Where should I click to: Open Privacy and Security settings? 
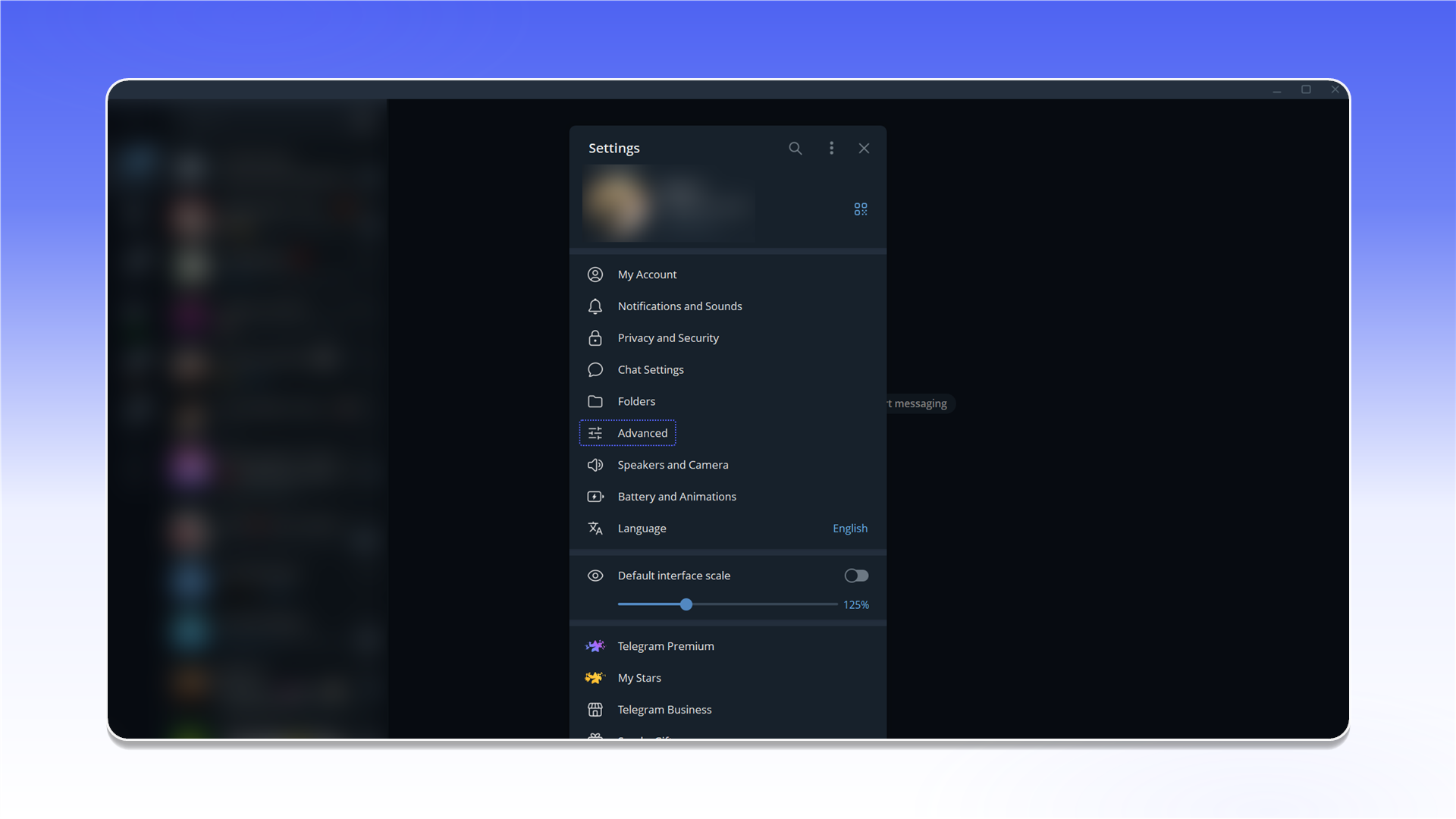(x=728, y=338)
